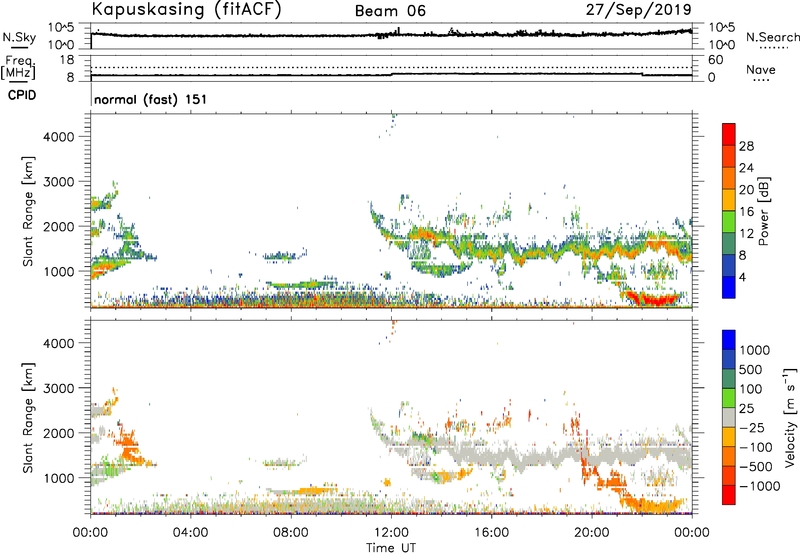Click the 12:00 time axis label
The image size is (800, 554).
pos(391,533)
